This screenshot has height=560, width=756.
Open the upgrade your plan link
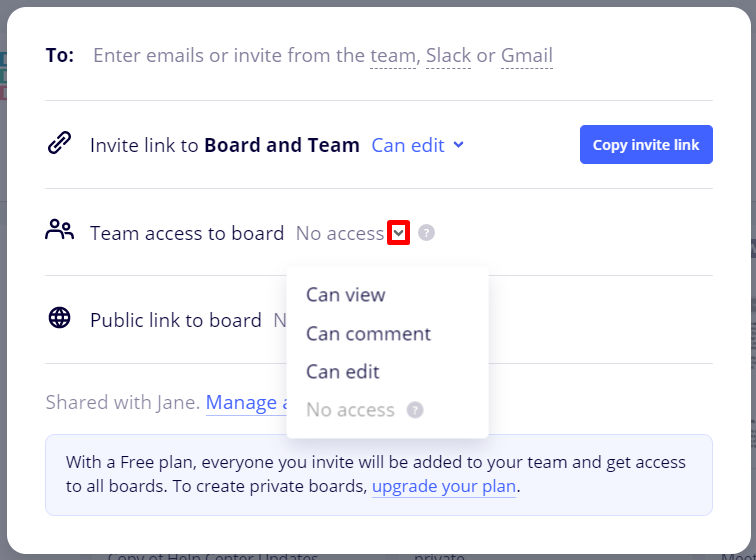(x=444, y=488)
